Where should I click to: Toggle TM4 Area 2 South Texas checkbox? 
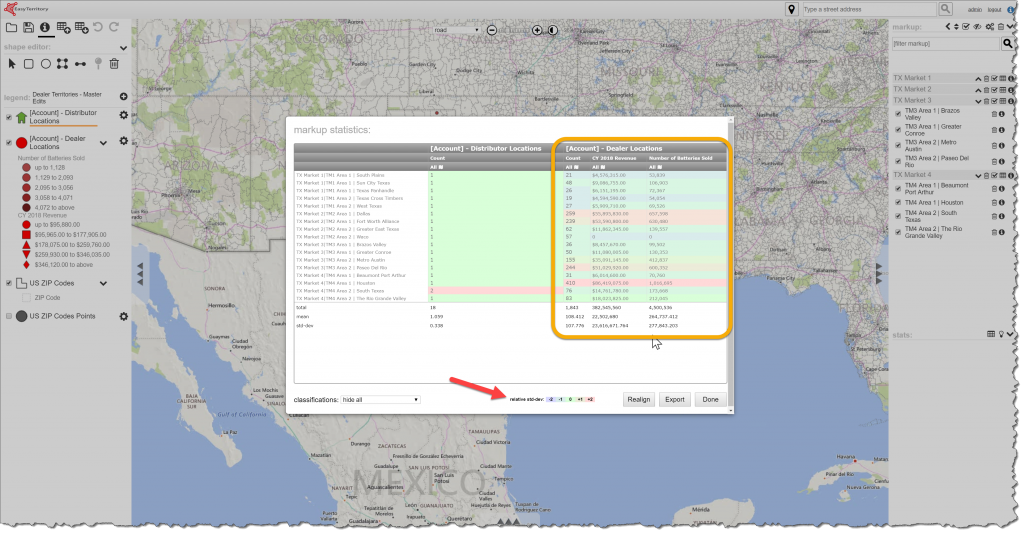click(898, 215)
